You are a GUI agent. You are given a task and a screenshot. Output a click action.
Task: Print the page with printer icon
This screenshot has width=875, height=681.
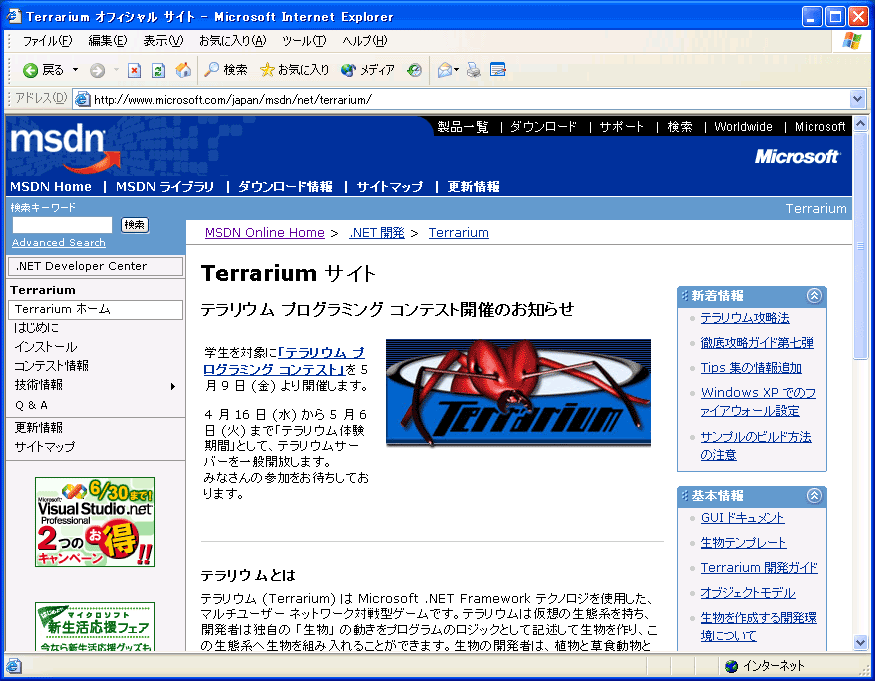pyautogui.click(x=473, y=70)
